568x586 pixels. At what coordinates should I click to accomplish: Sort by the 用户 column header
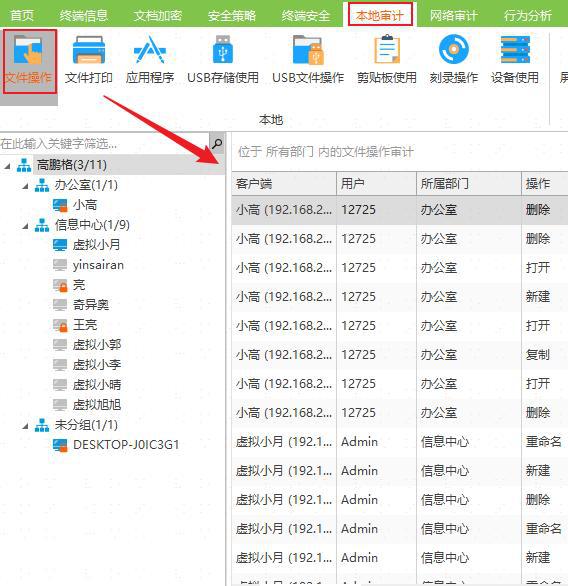(376, 183)
